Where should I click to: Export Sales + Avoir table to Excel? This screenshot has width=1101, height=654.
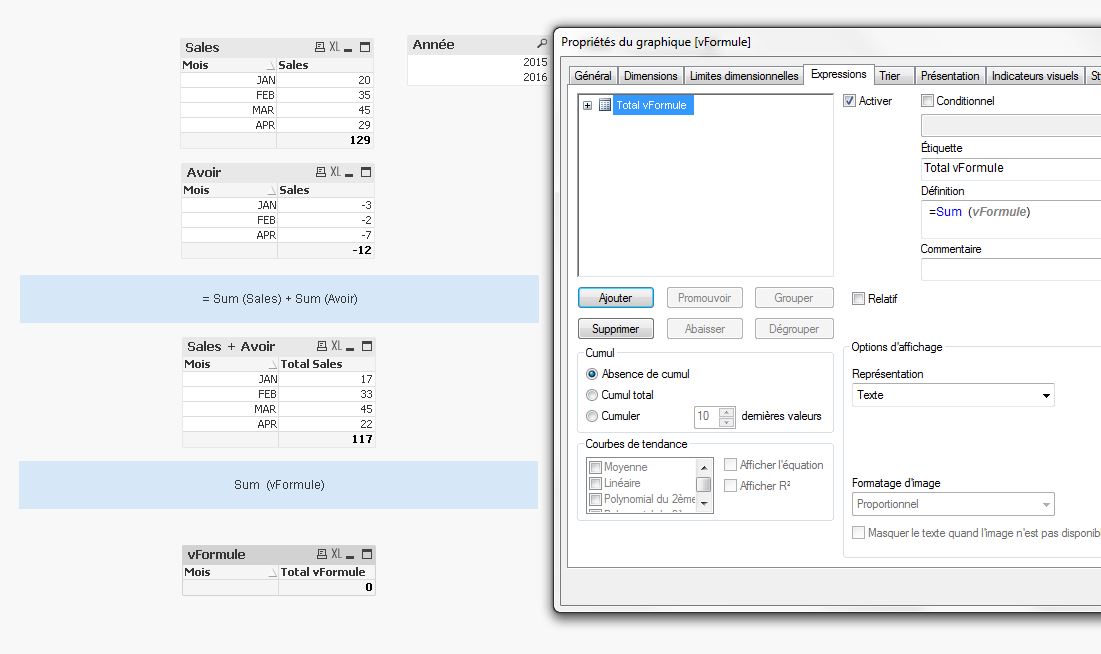point(337,346)
